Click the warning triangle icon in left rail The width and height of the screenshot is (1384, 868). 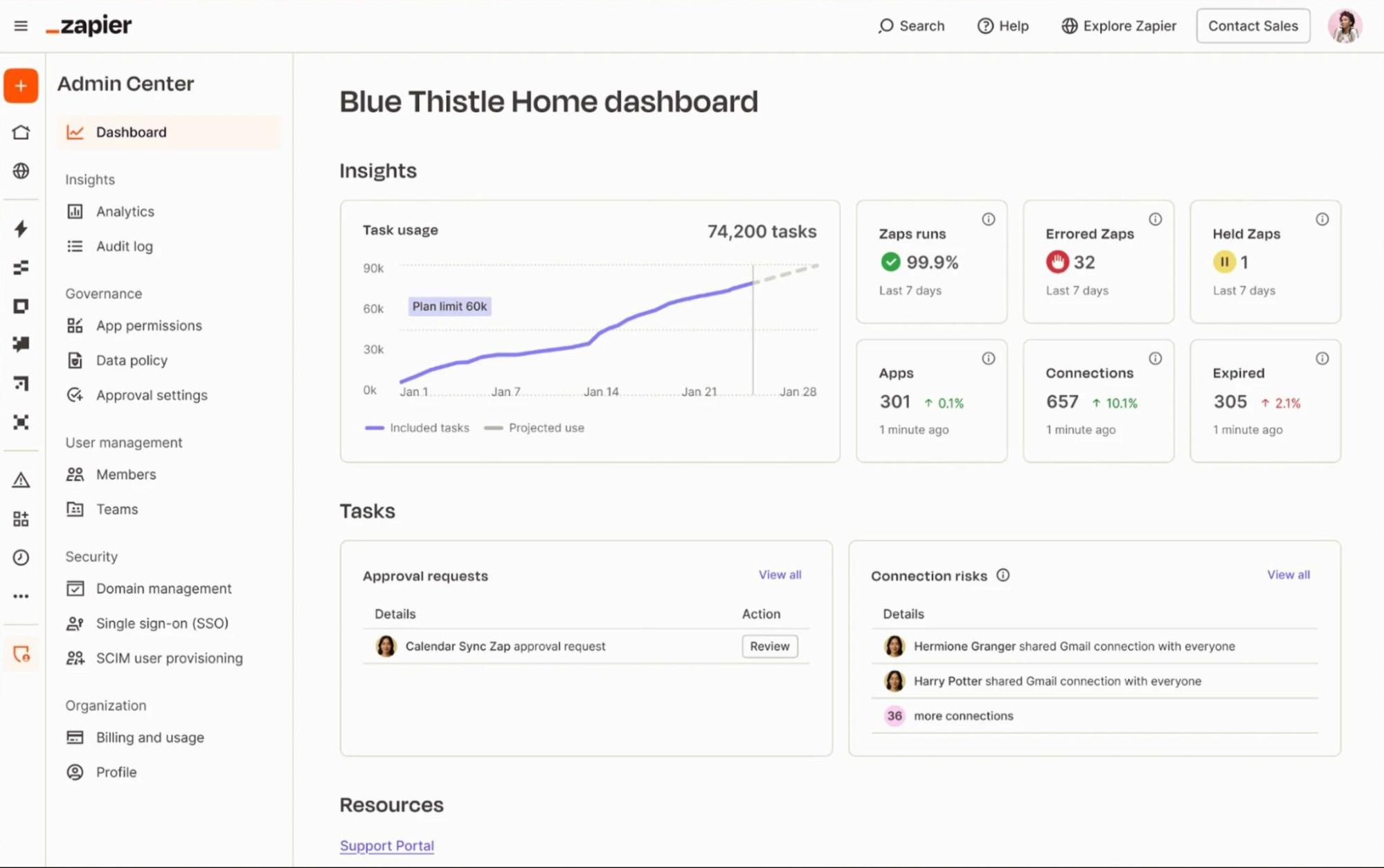[x=21, y=480]
